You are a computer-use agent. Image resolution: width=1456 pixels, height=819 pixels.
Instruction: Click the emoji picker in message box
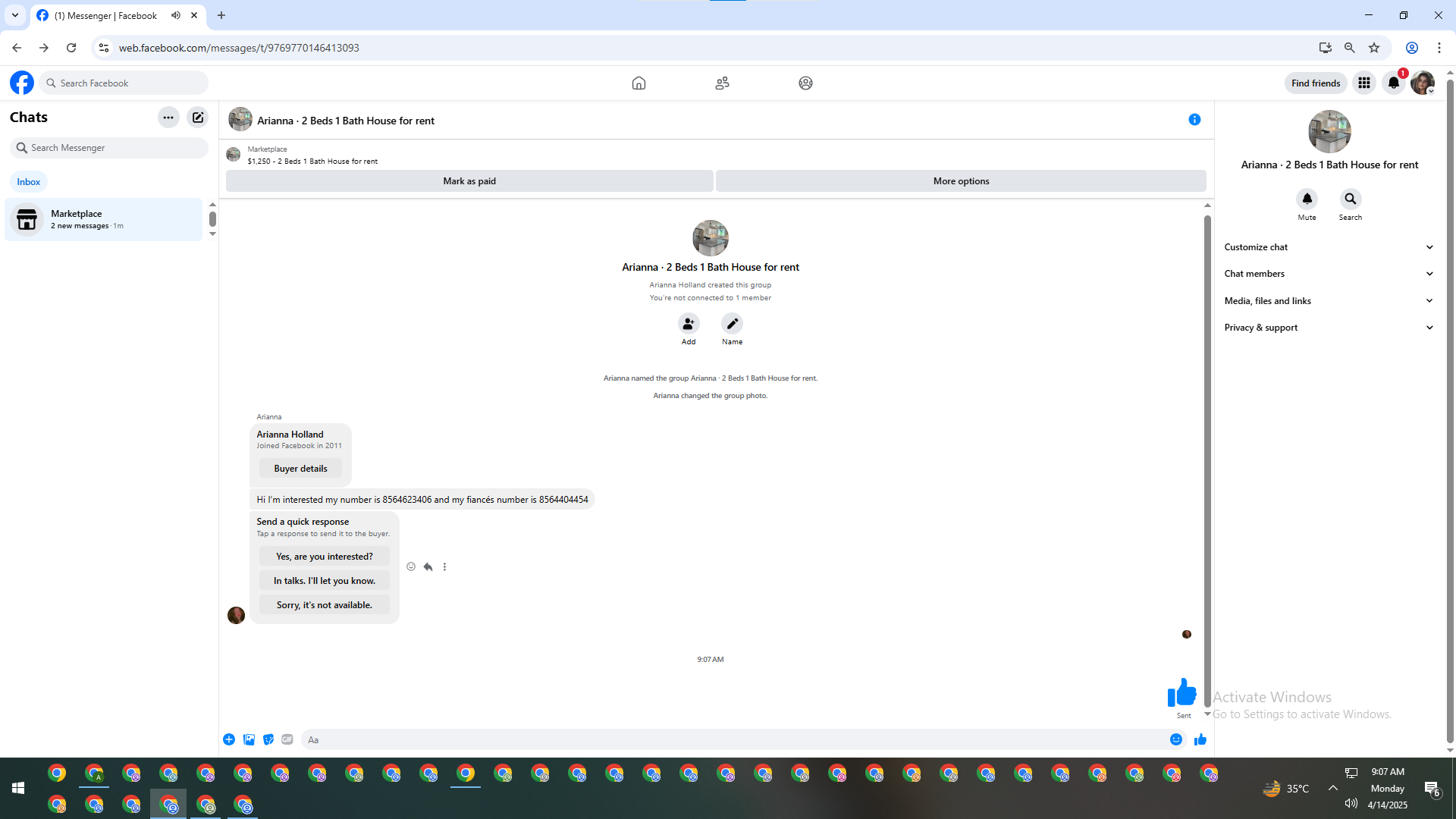coord(1175,739)
